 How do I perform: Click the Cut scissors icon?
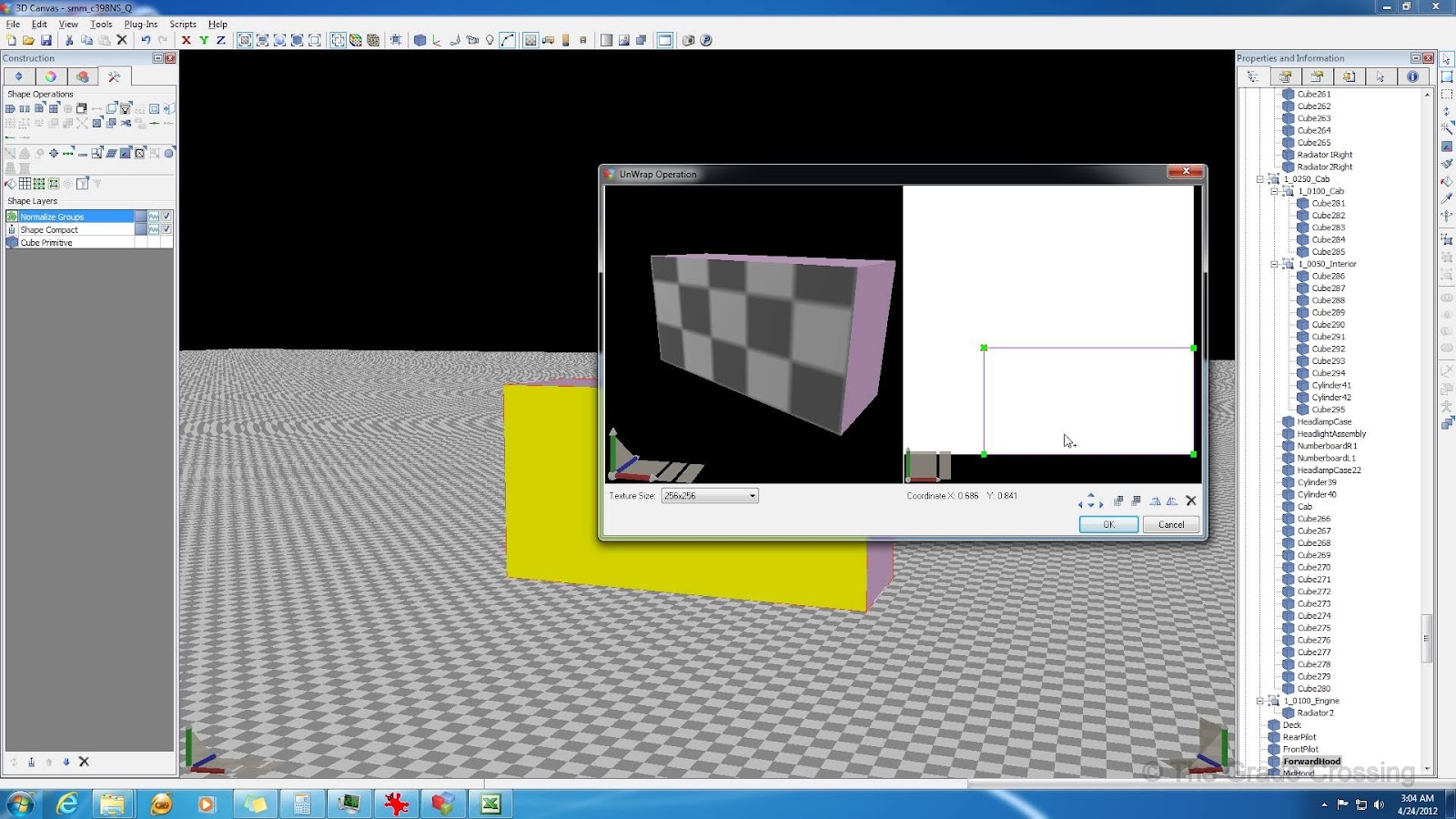[x=69, y=40]
